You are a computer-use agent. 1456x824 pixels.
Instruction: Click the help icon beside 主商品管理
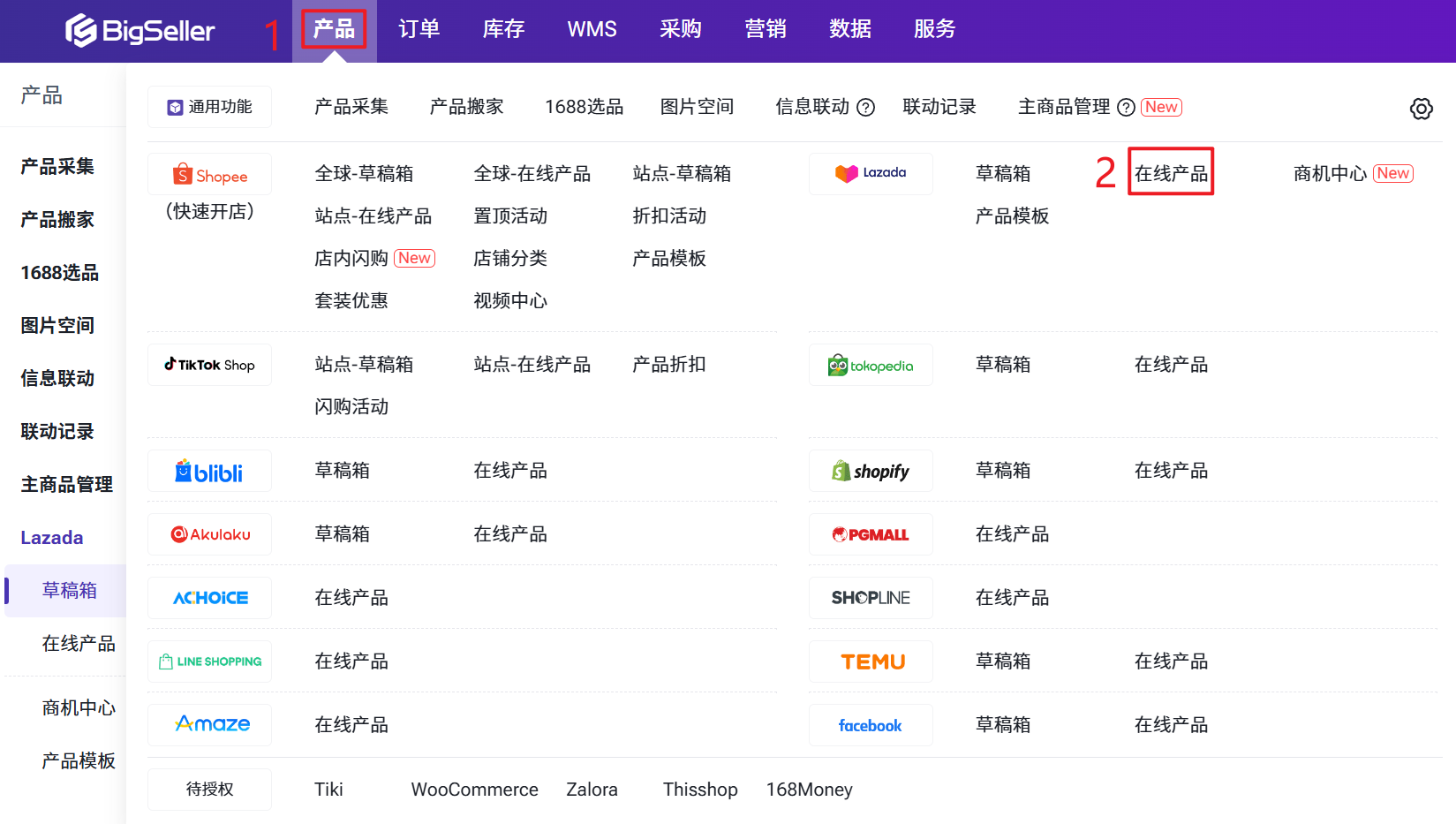1126,108
